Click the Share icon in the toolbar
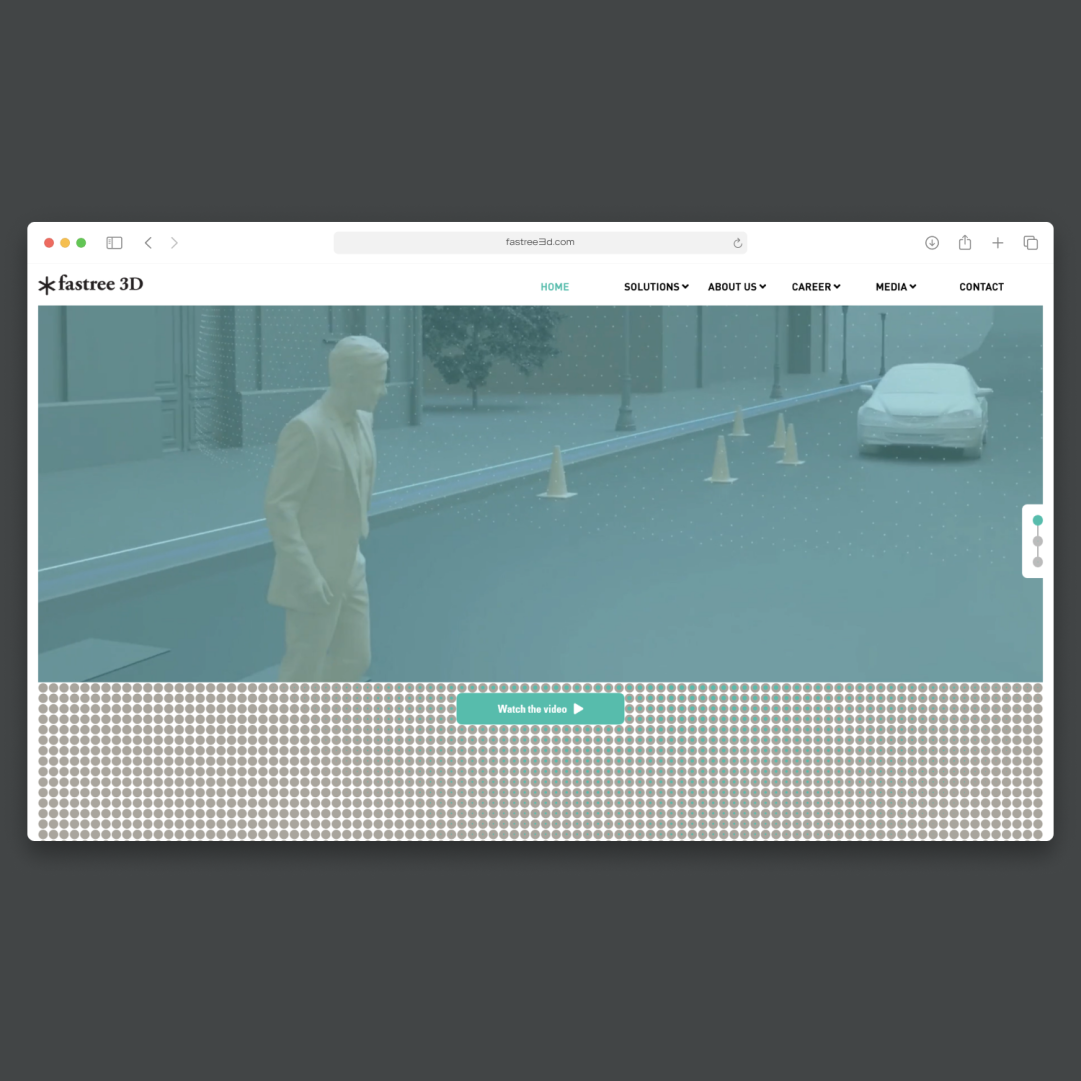Viewport: 1081px width, 1081px height. tap(965, 243)
